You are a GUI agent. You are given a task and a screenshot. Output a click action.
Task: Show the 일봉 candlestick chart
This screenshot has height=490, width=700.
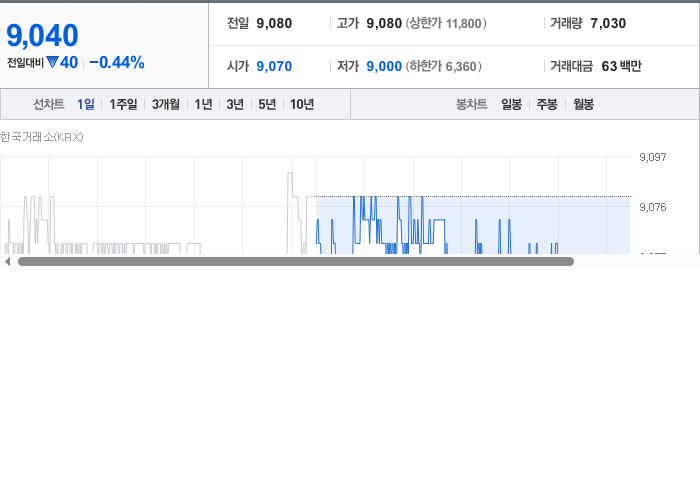[512, 104]
